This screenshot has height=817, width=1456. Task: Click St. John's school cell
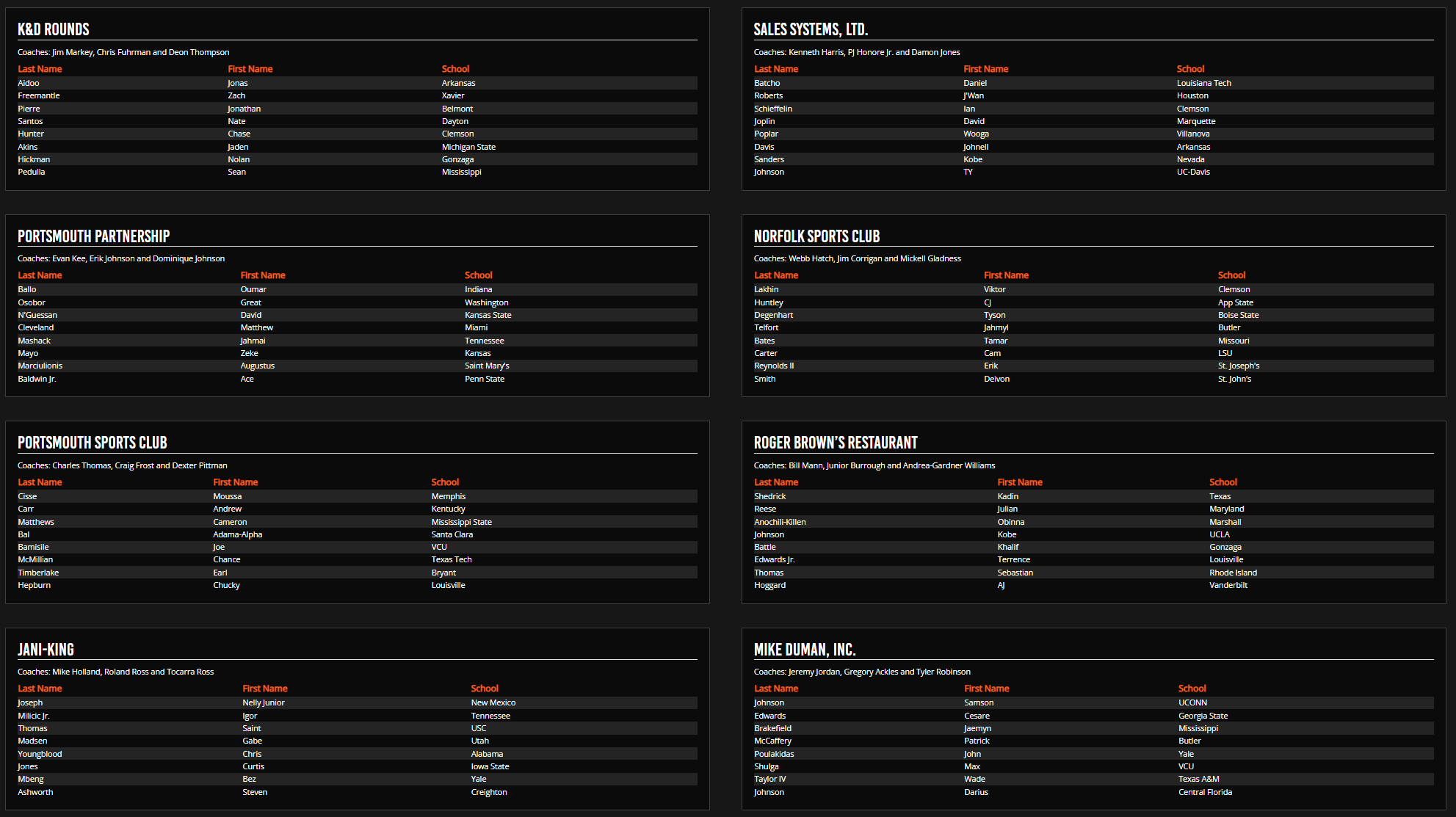tap(1235, 379)
